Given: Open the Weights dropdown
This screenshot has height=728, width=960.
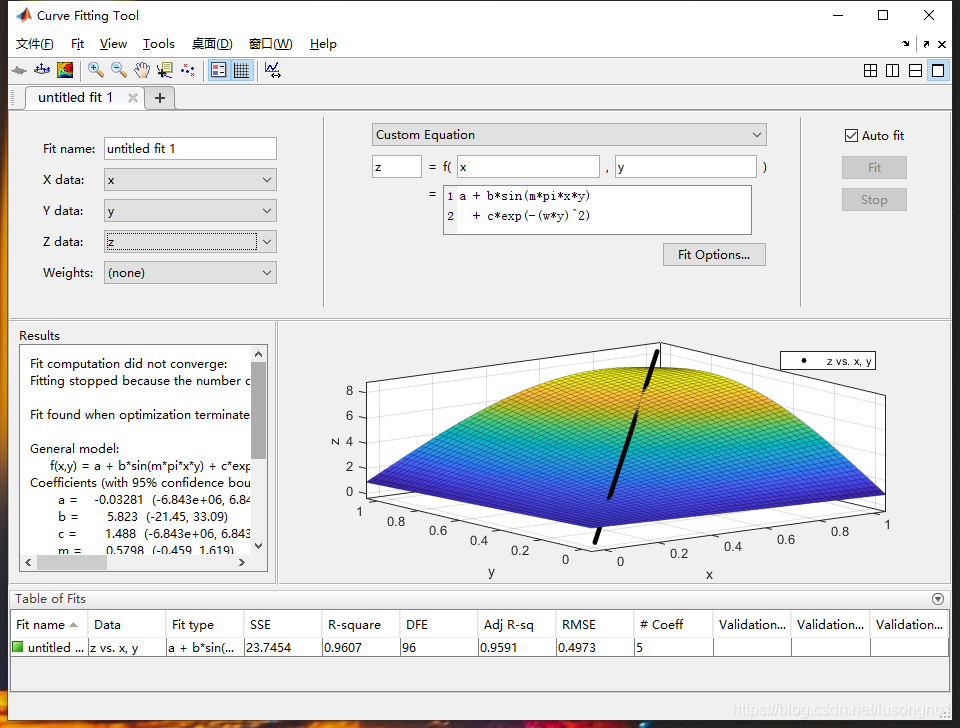Looking at the screenshot, I should (x=190, y=273).
